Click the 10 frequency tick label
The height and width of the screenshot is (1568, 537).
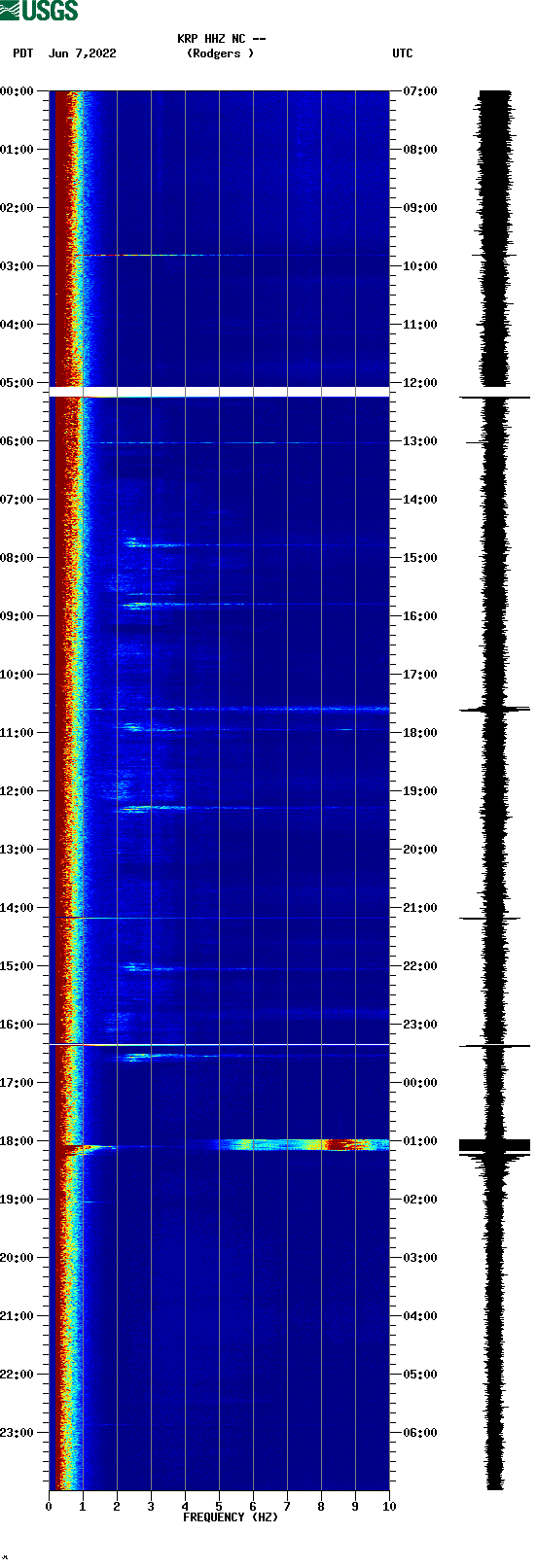point(389,1507)
